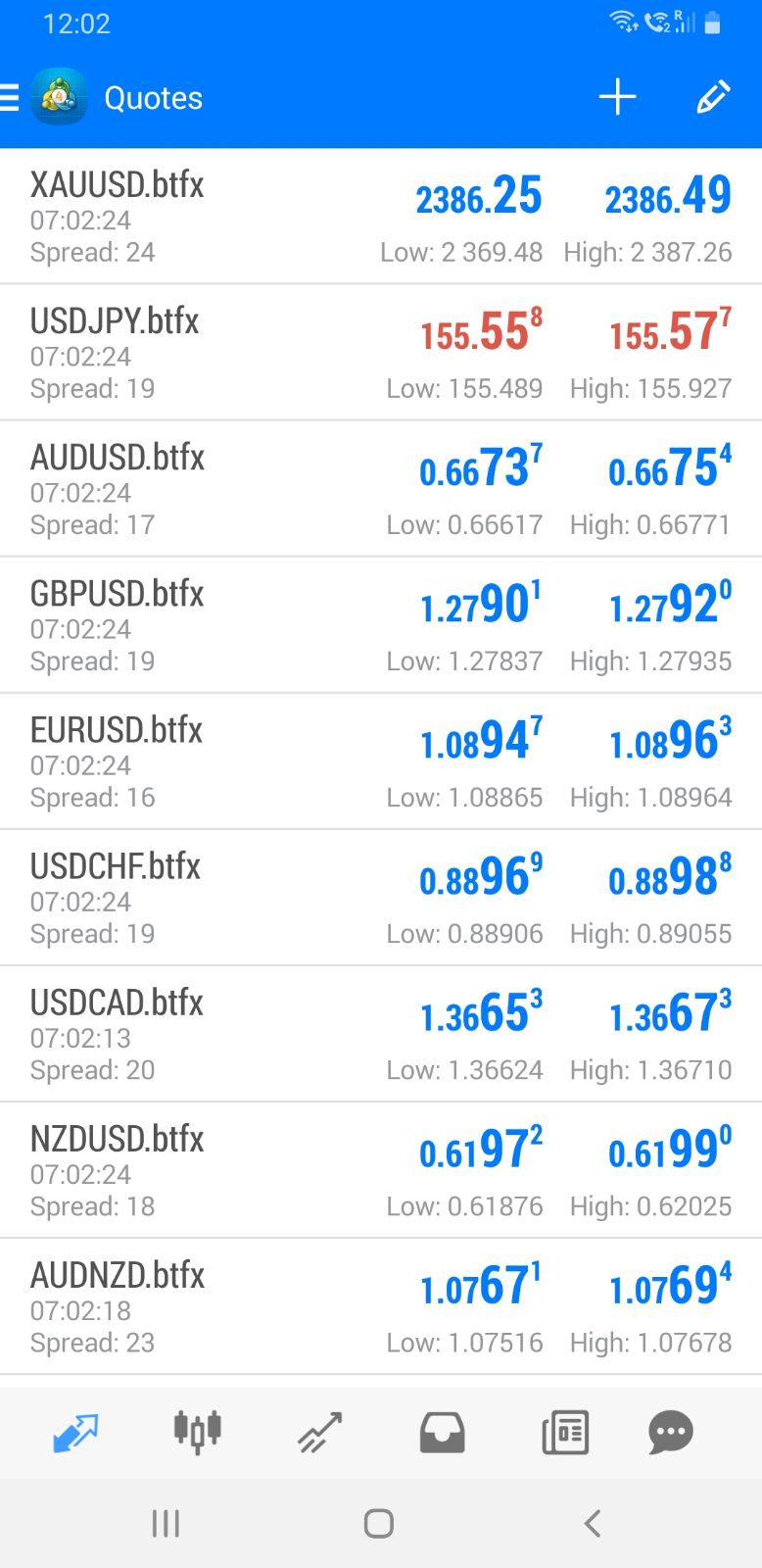Open the EURUSD.btfx quote row
Screen dimensions: 762x1568
196,761
